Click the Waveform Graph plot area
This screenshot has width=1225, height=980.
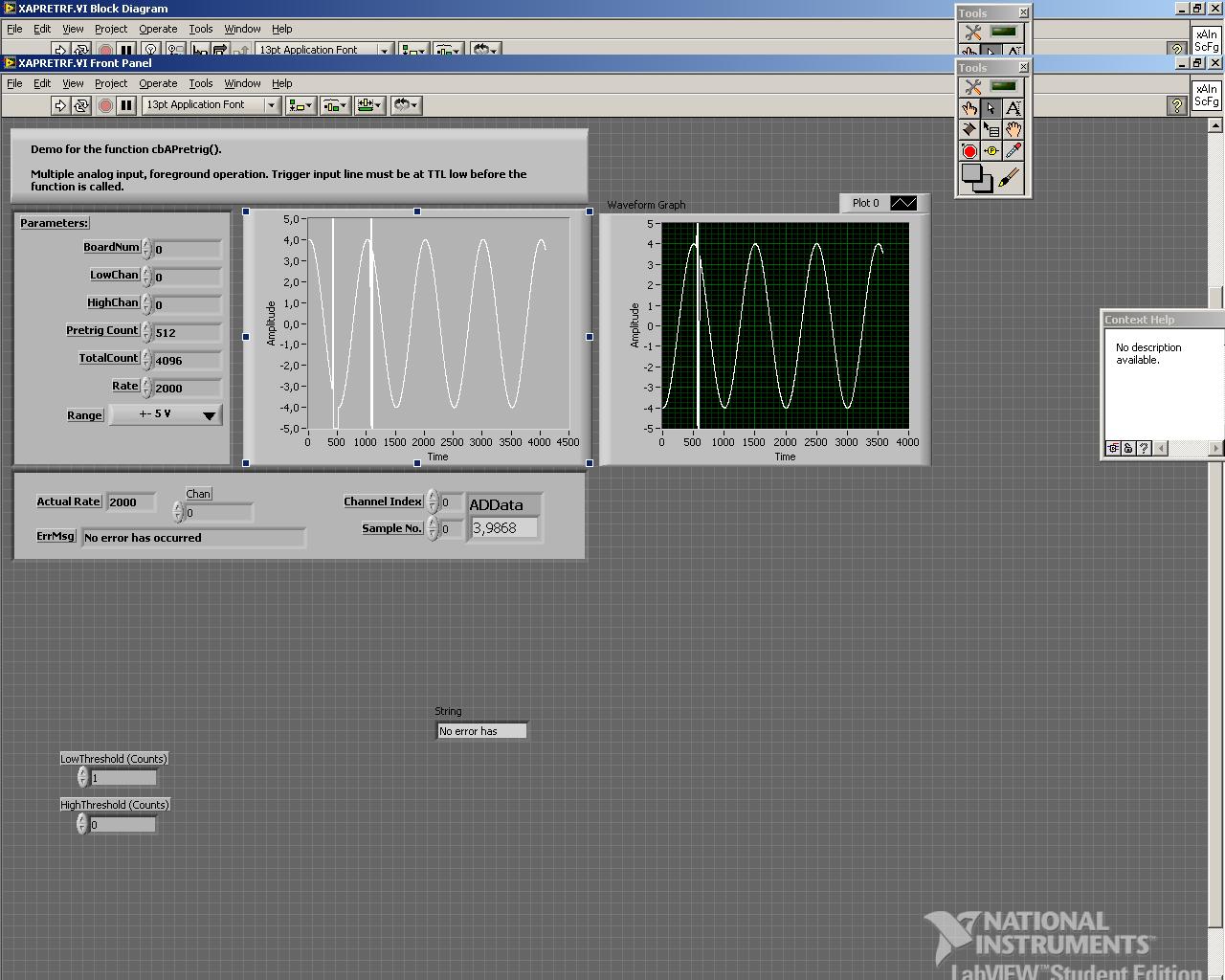[x=785, y=325]
